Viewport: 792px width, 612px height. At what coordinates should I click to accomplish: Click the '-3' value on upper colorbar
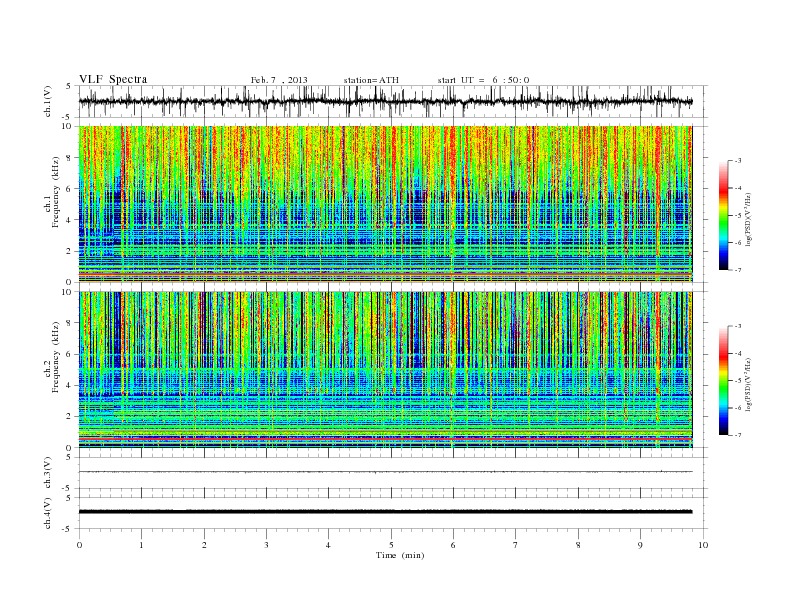(737, 161)
